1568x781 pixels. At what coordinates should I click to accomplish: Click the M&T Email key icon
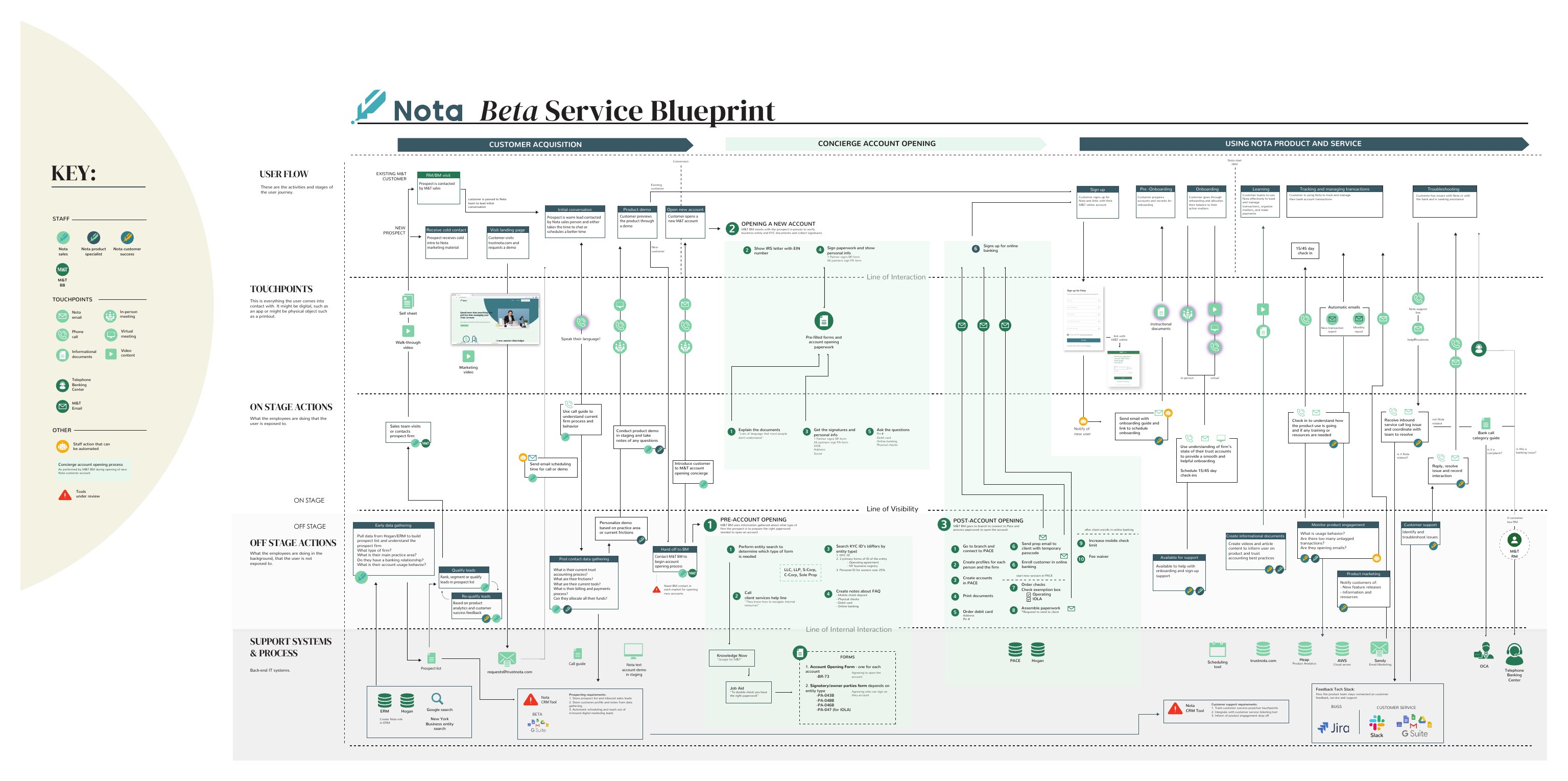click(x=62, y=406)
